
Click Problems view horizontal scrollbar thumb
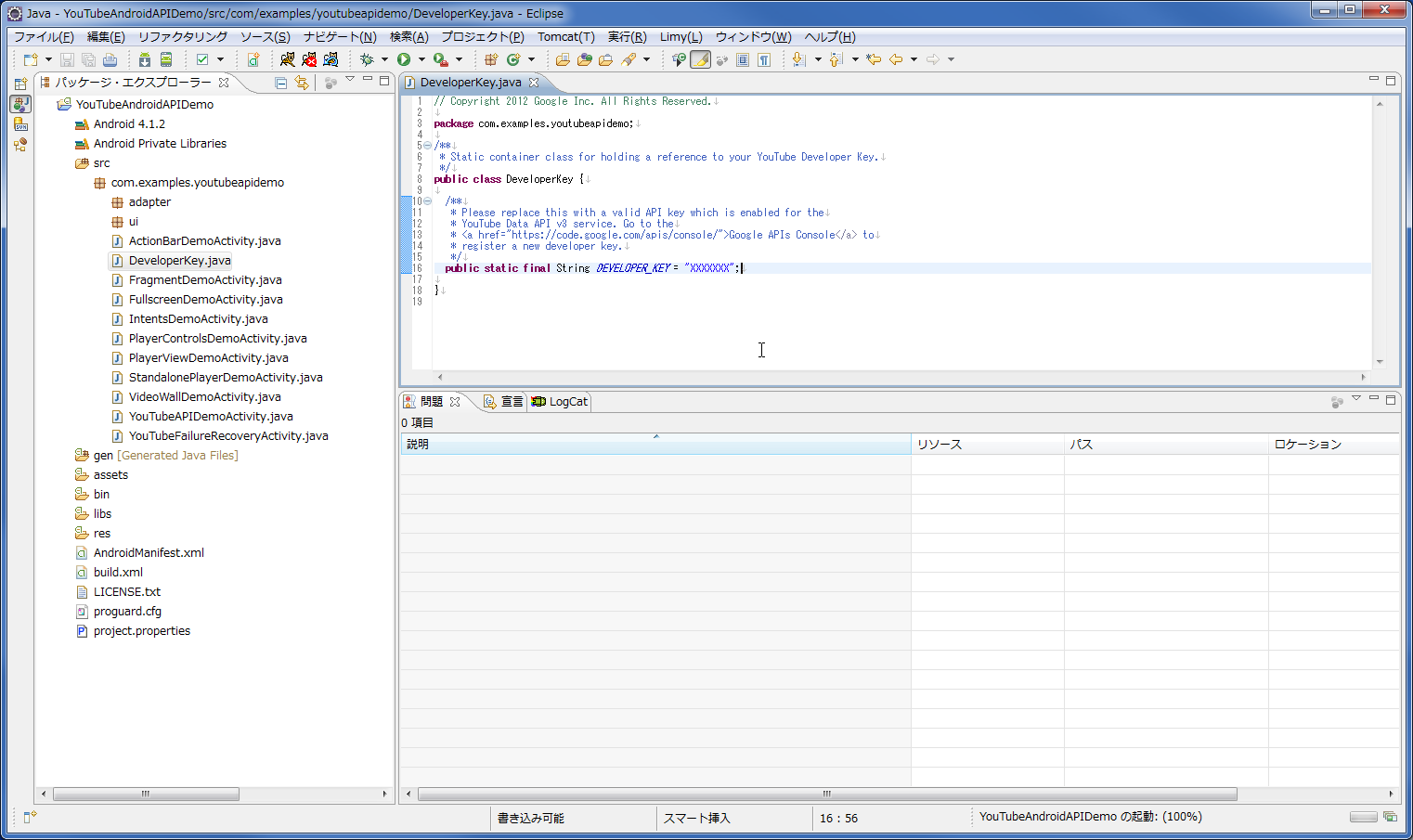click(x=827, y=795)
